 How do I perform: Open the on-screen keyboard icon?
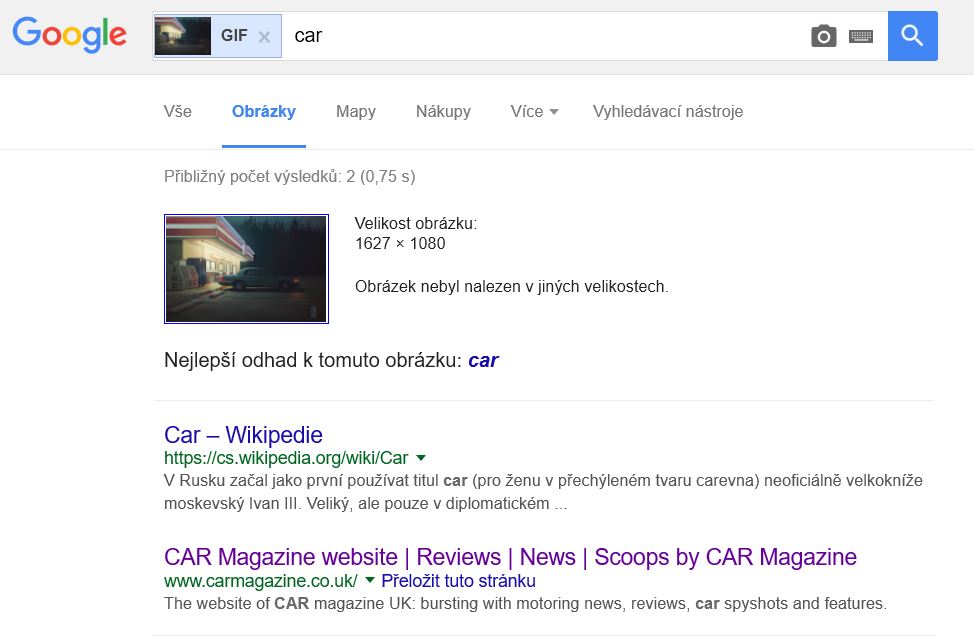point(861,36)
